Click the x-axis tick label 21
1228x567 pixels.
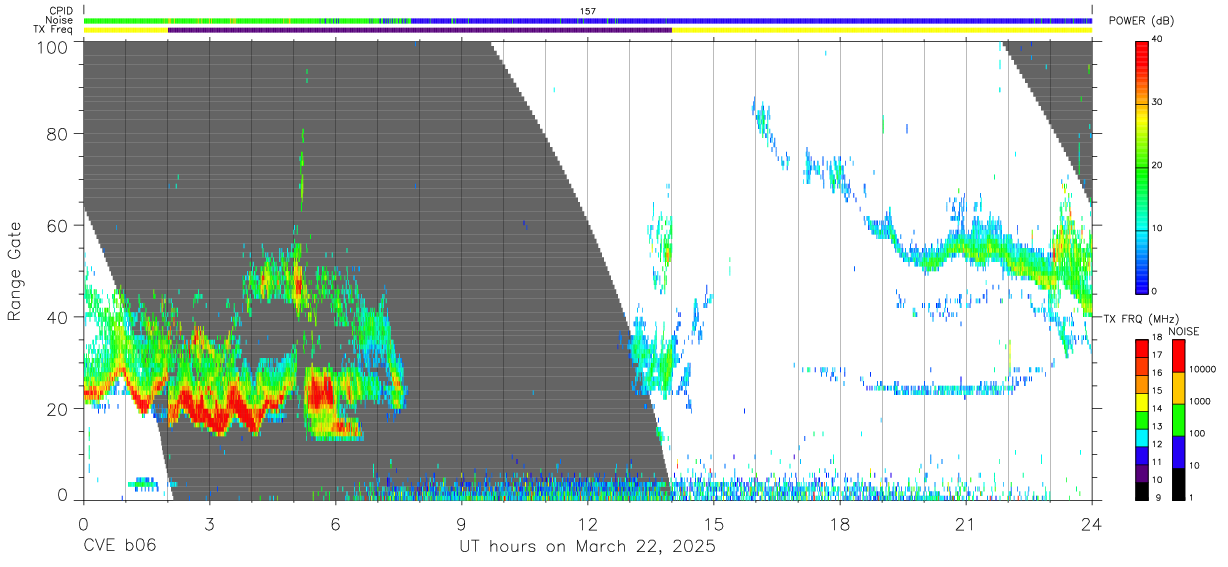point(966,524)
